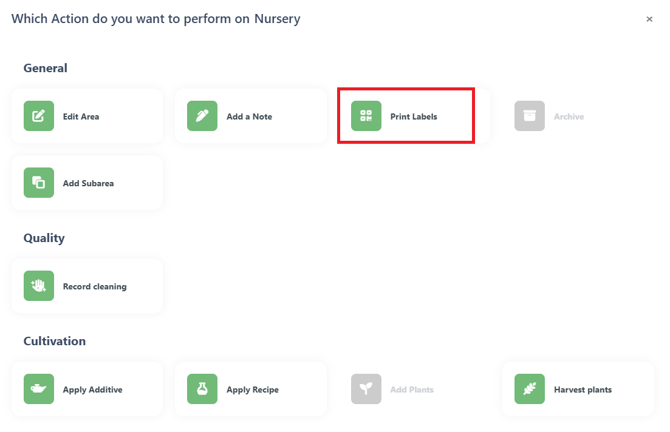Screen dimensions: 670x432
Task: Click the greyed-out Archive box icon
Action: pyautogui.click(x=529, y=116)
